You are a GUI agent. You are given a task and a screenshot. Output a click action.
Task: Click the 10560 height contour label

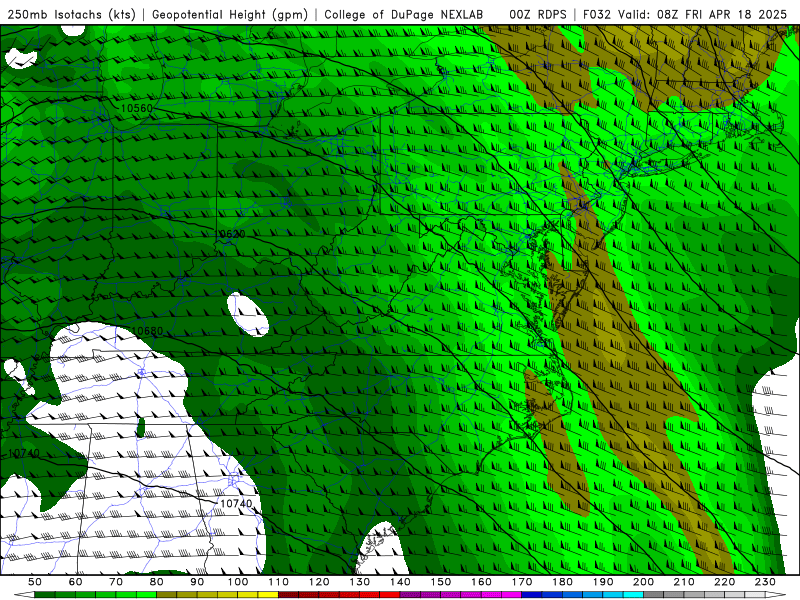tap(137, 108)
